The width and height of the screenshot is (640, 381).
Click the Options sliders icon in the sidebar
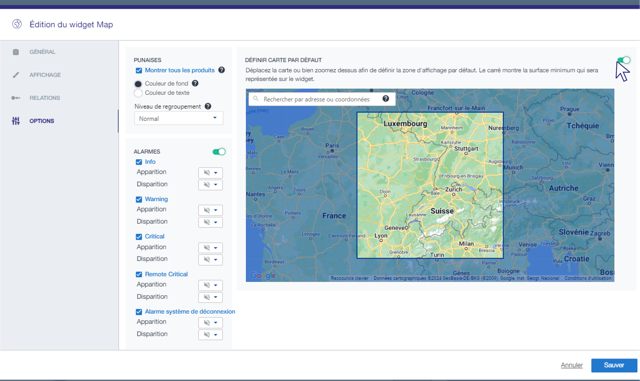[x=16, y=121]
